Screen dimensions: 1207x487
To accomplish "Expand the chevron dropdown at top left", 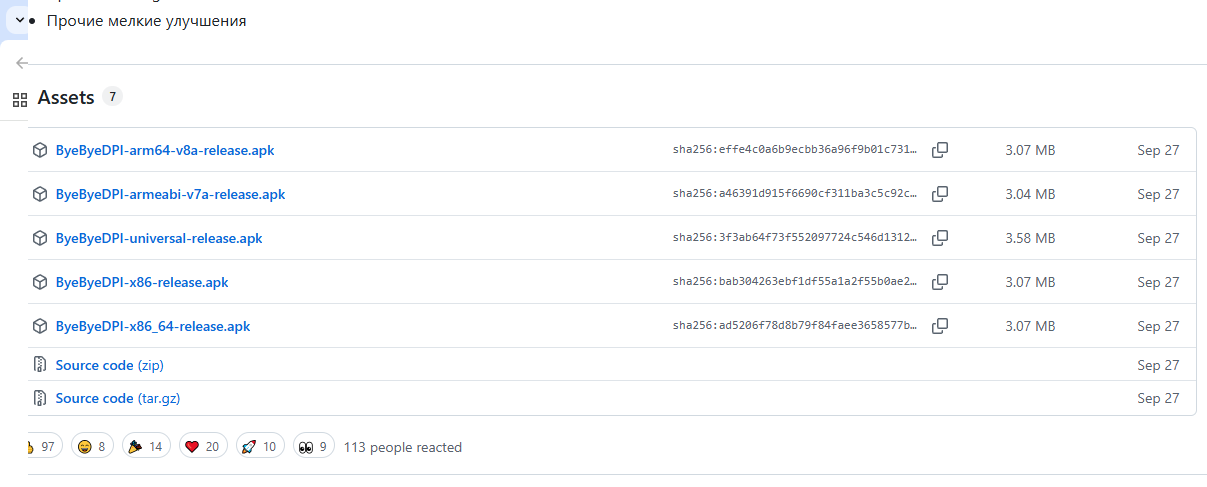I will coord(19,20).
